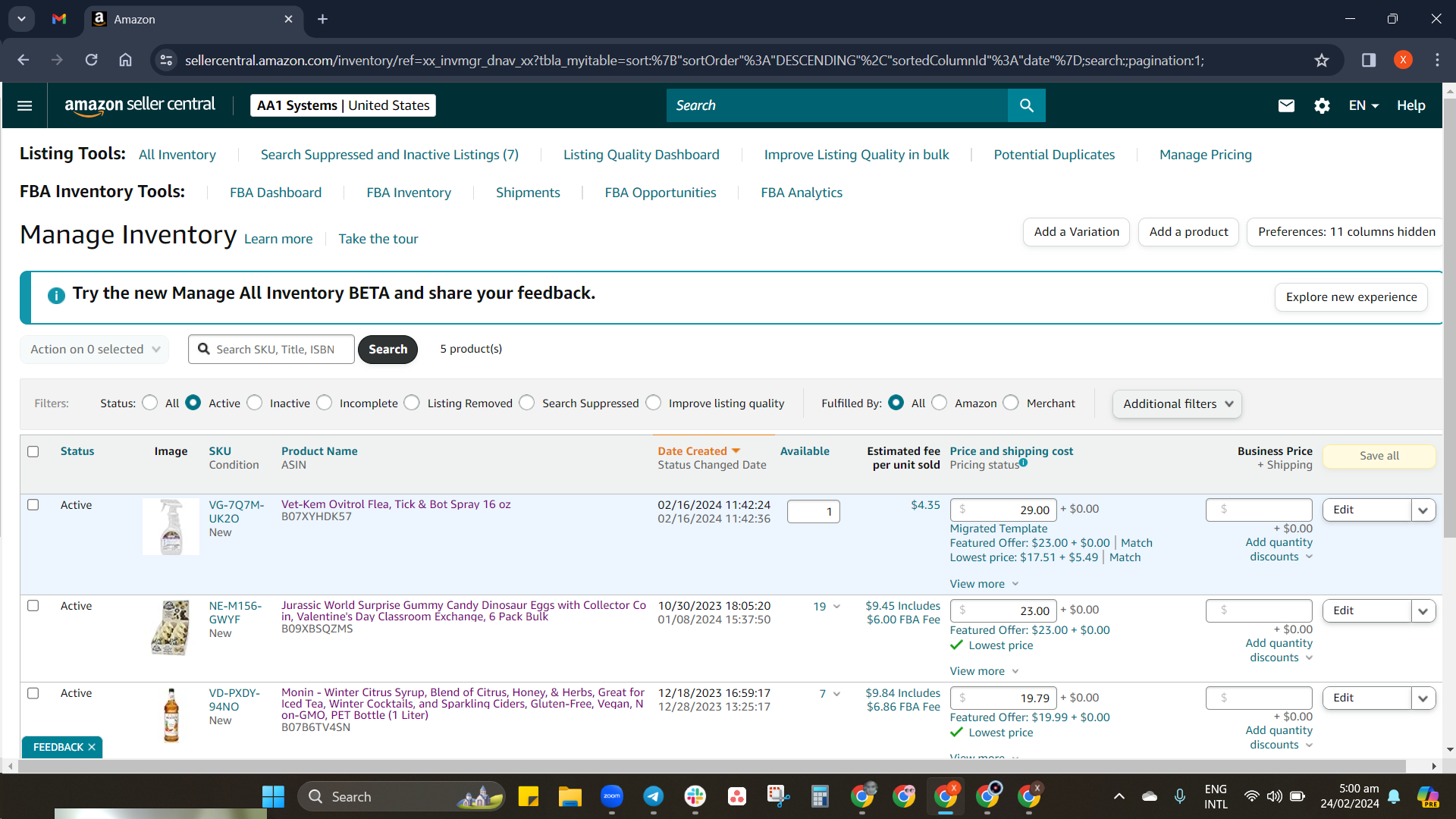Screen dimensions: 1456x819
Task: Open Slack from the taskbar
Action: coord(695,796)
